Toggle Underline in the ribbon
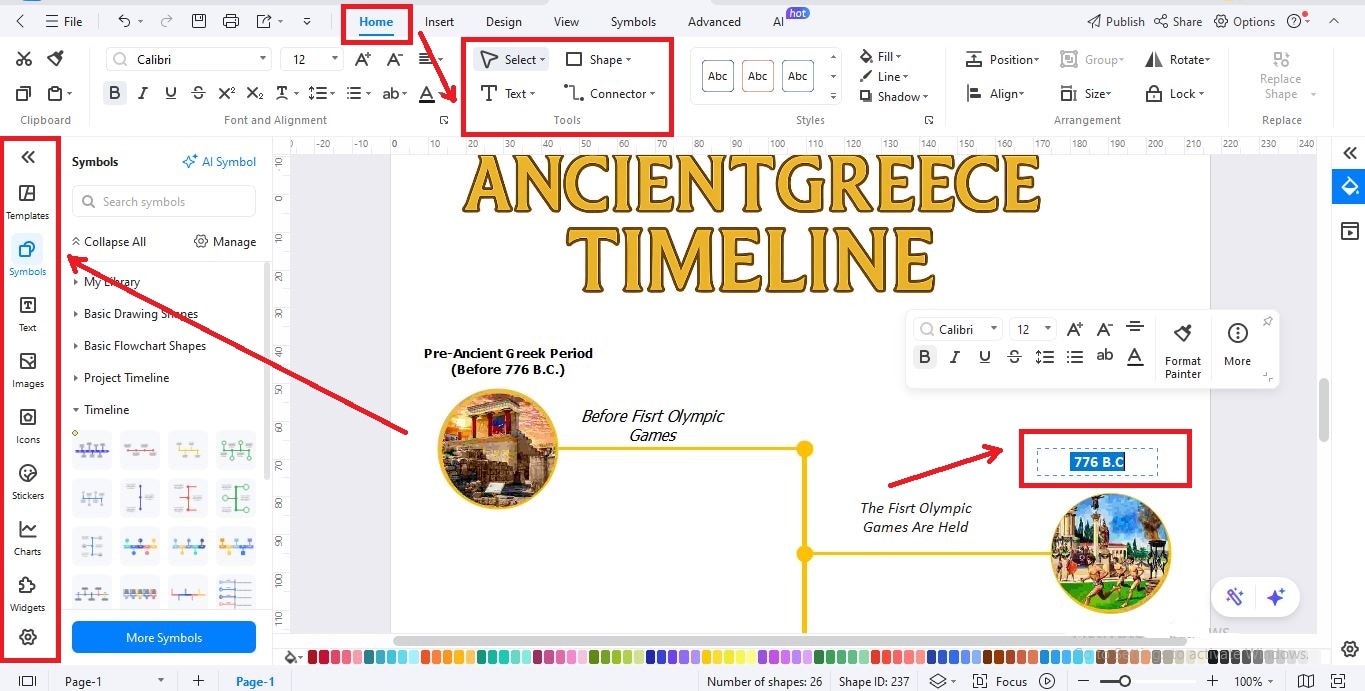1365x691 pixels. pos(171,93)
